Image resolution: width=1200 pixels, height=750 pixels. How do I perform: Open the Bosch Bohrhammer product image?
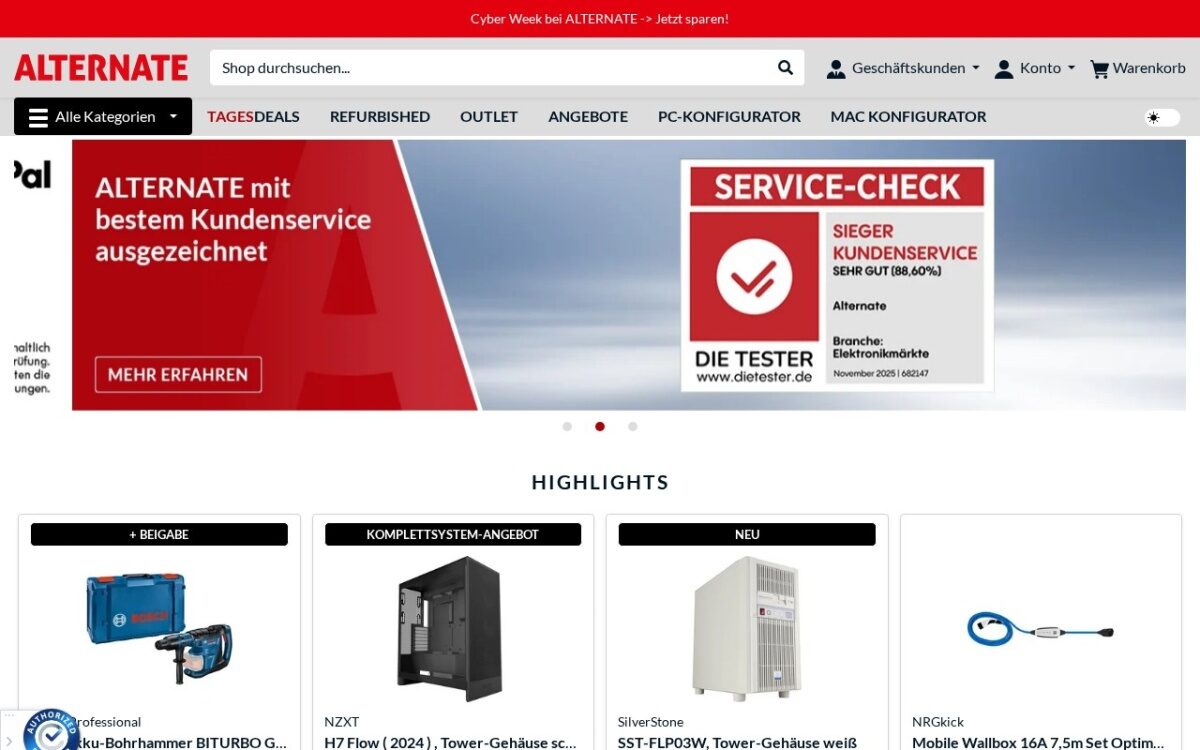click(x=159, y=628)
